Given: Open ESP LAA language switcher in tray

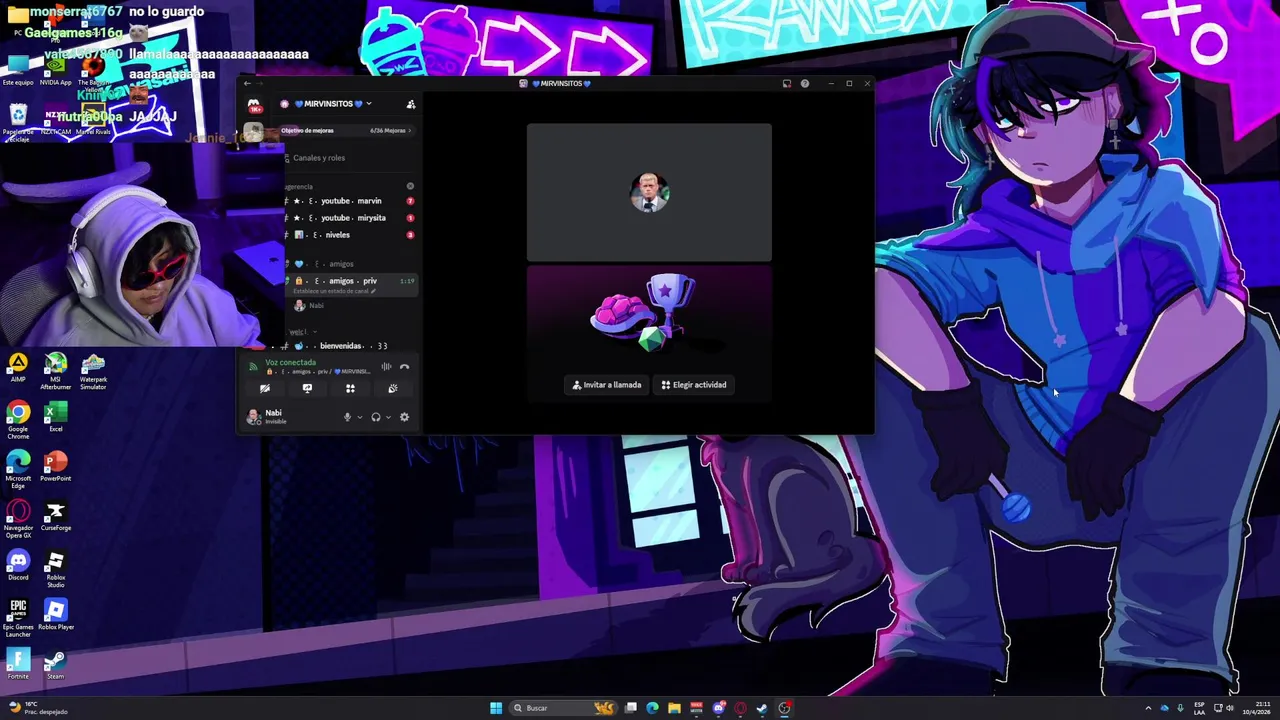Looking at the screenshot, I should click(1199, 708).
